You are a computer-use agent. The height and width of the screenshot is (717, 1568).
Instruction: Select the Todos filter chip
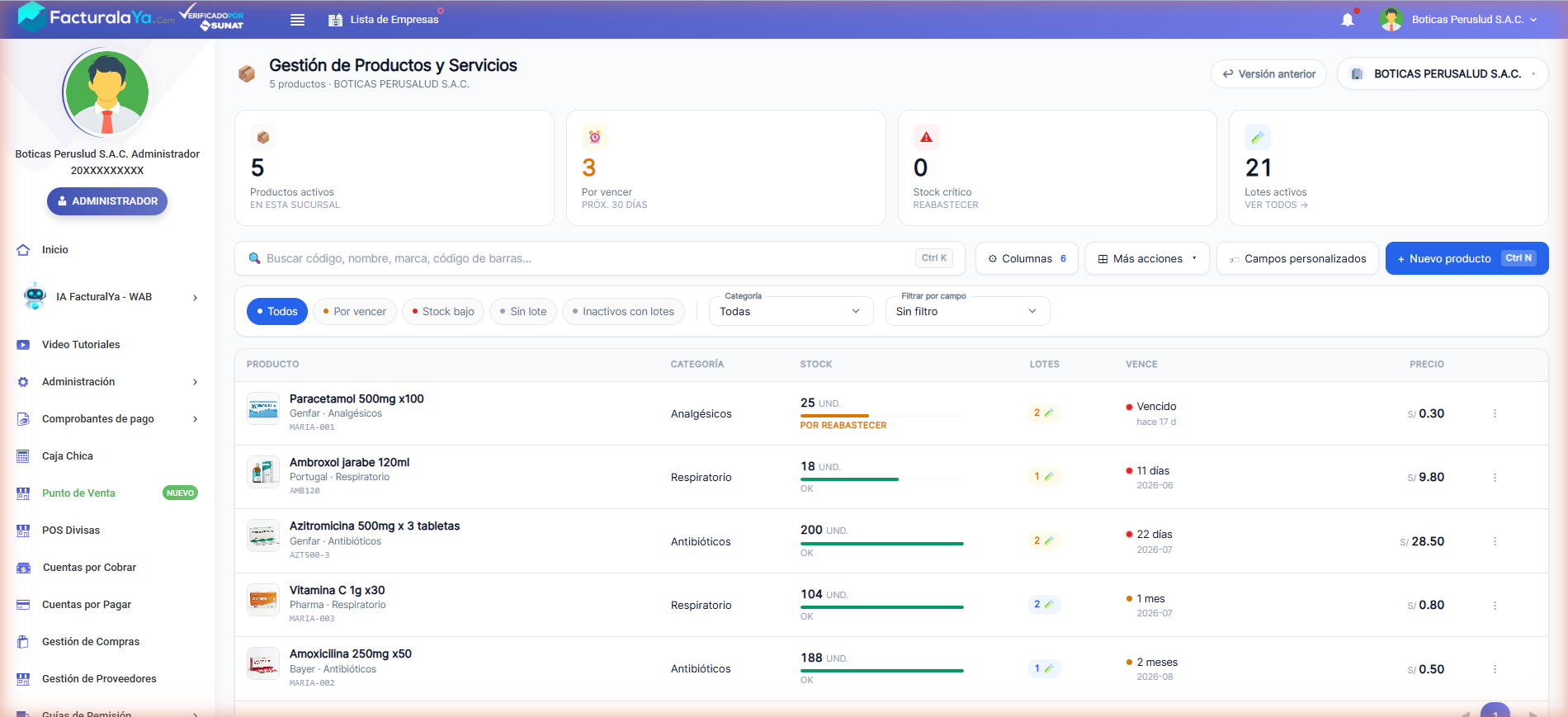[277, 311]
